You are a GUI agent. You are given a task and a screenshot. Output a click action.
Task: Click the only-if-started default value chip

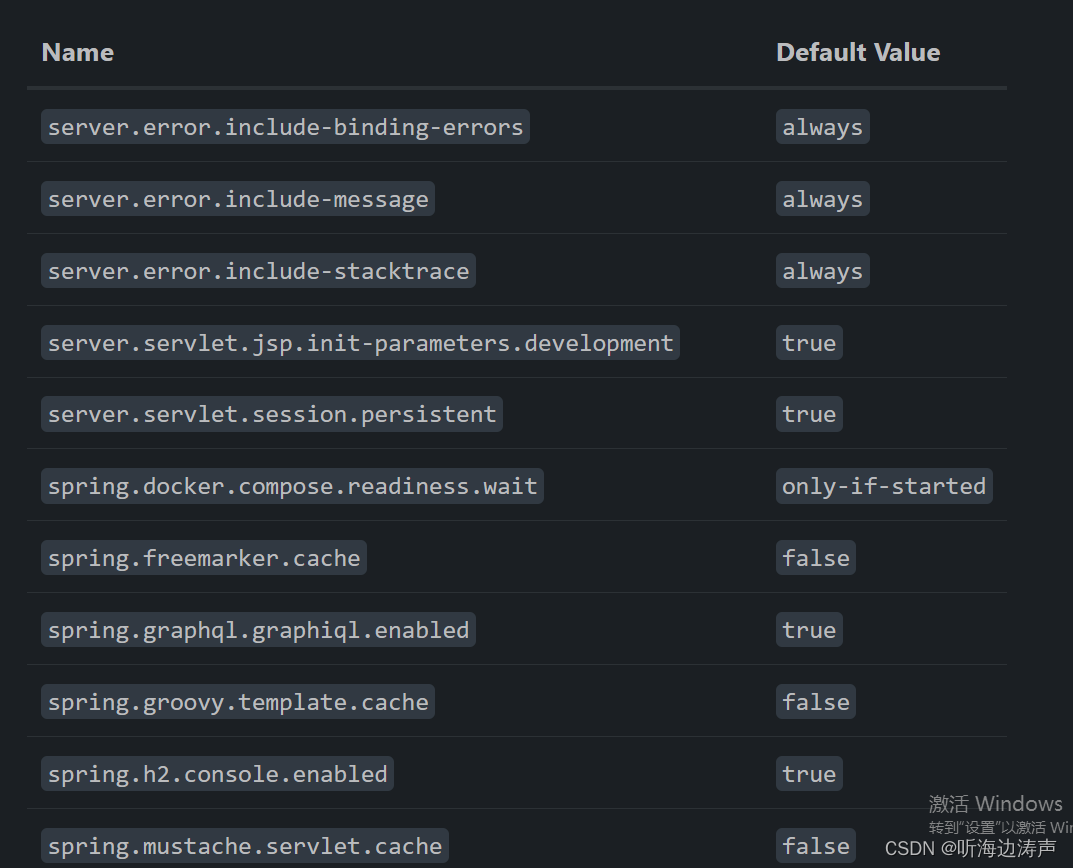coord(883,486)
